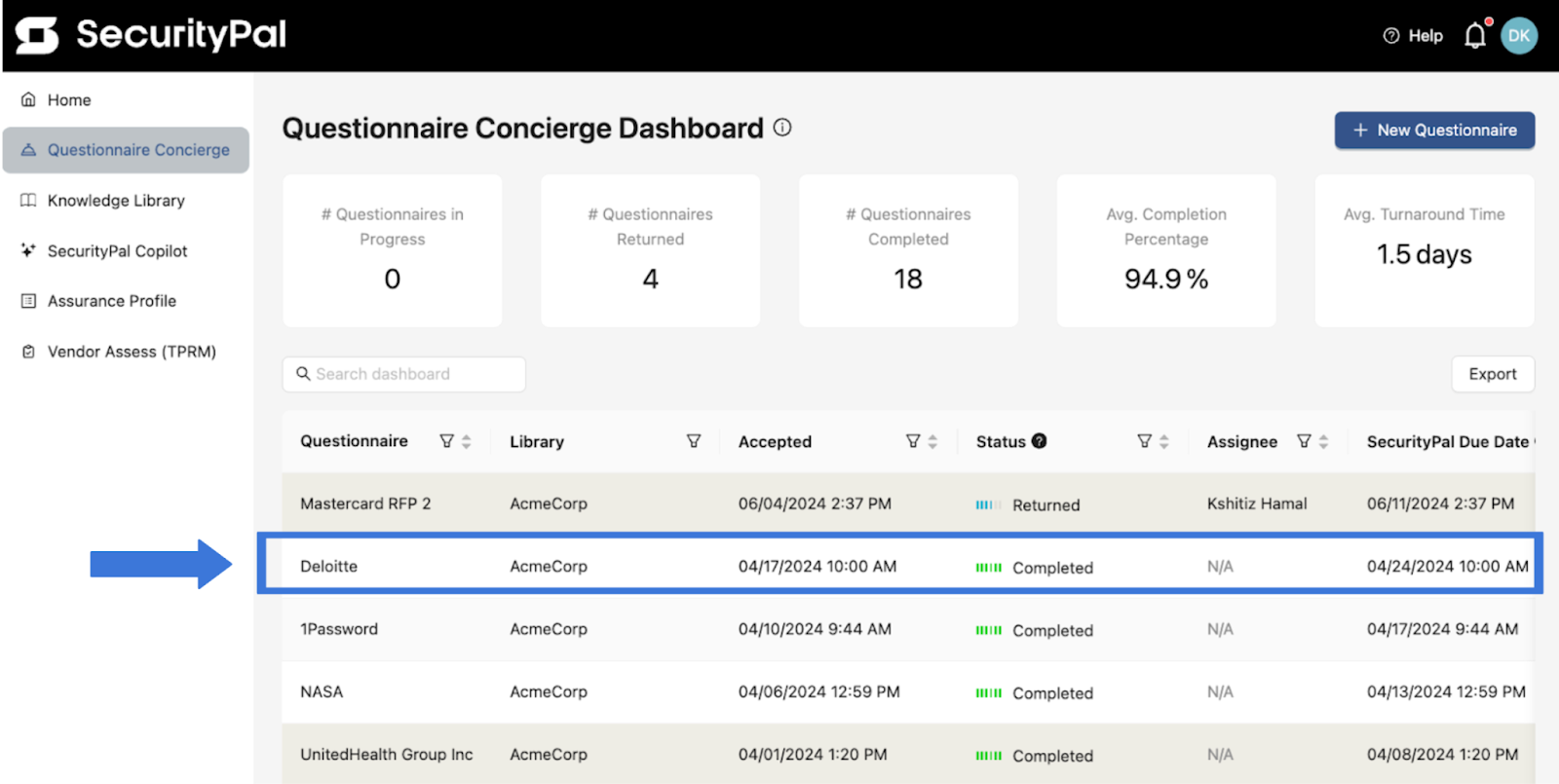Filter the Questionnaire column
The width and height of the screenshot is (1559, 784).
pos(446,441)
